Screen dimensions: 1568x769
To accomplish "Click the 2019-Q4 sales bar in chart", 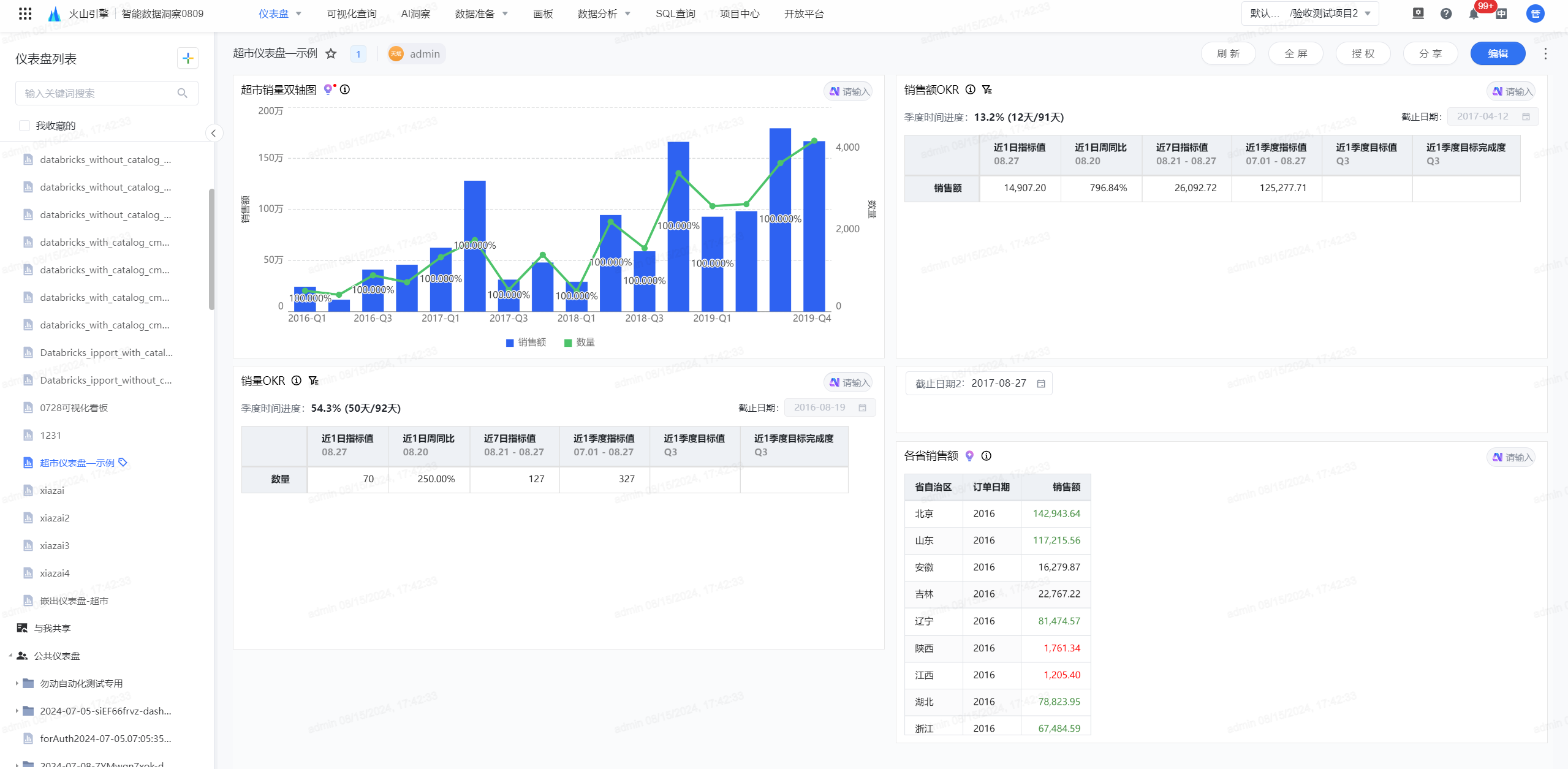I will [x=814, y=225].
